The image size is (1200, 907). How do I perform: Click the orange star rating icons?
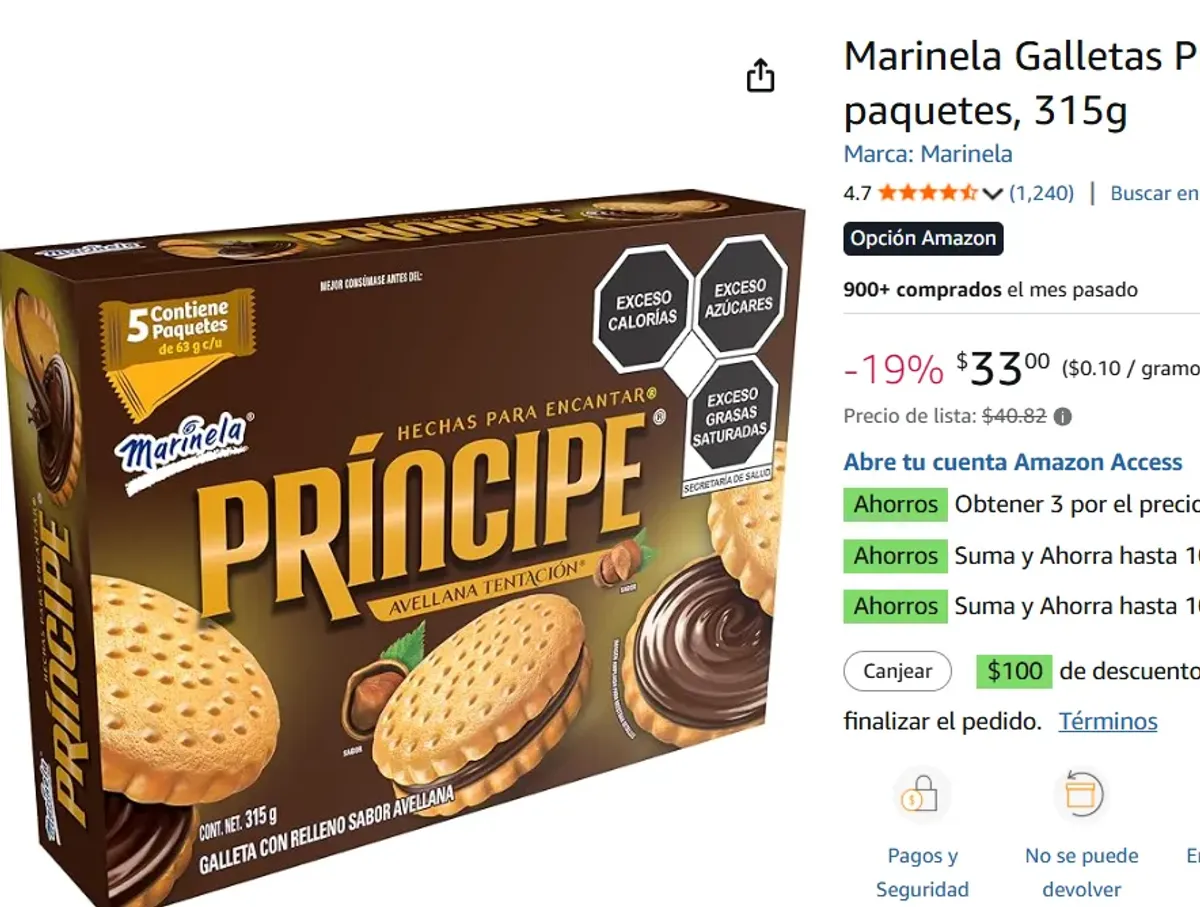pyautogui.click(x=928, y=191)
